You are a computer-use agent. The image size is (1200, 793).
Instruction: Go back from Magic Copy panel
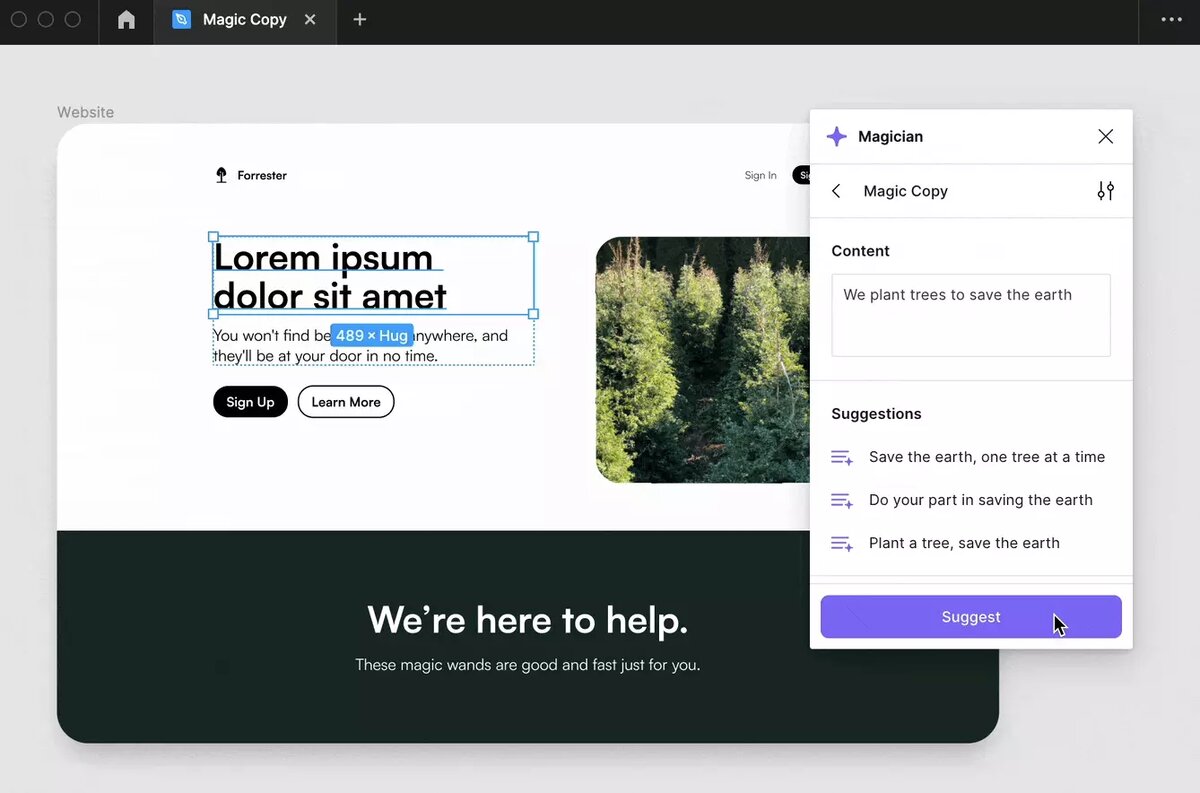click(x=837, y=191)
